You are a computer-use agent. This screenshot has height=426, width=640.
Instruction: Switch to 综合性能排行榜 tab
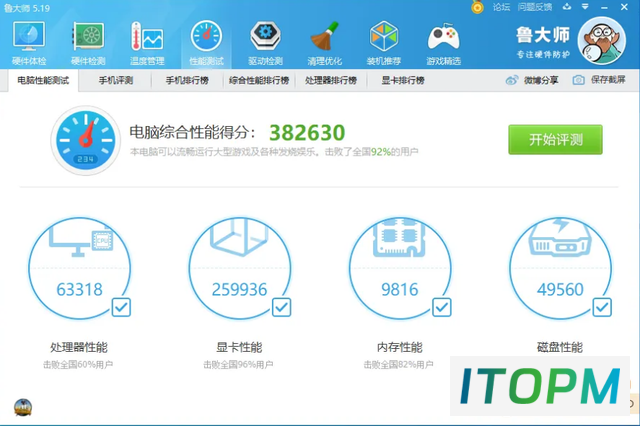tap(259, 80)
